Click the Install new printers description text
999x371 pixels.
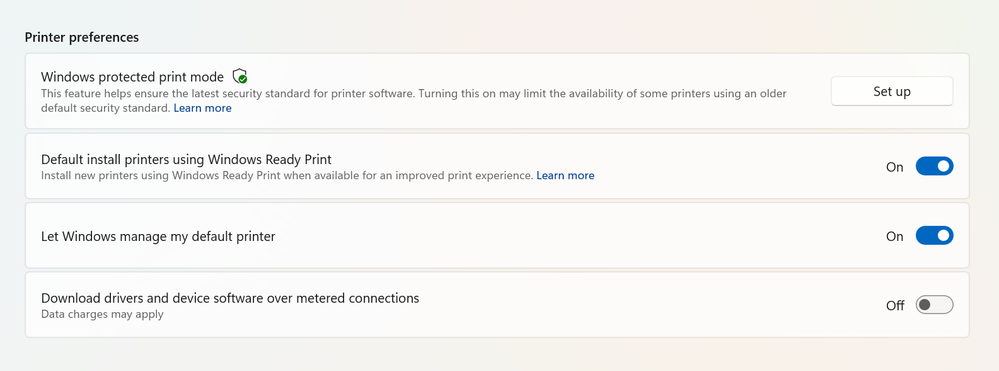coord(287,175)
